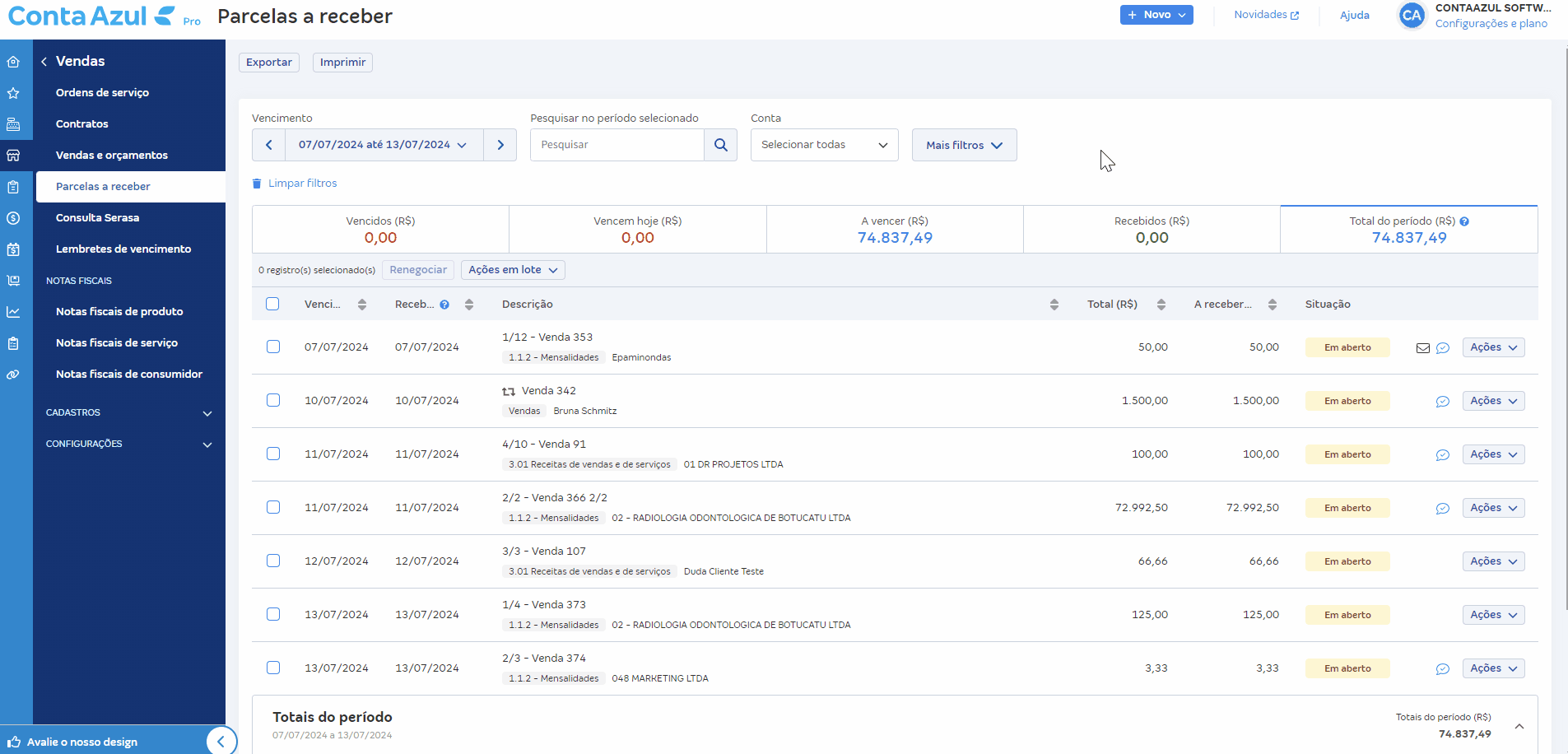This screenshot has width=1568, height=754.
Task: Collapse Totais do período panel chevron
Action: tap(1519, 726)
